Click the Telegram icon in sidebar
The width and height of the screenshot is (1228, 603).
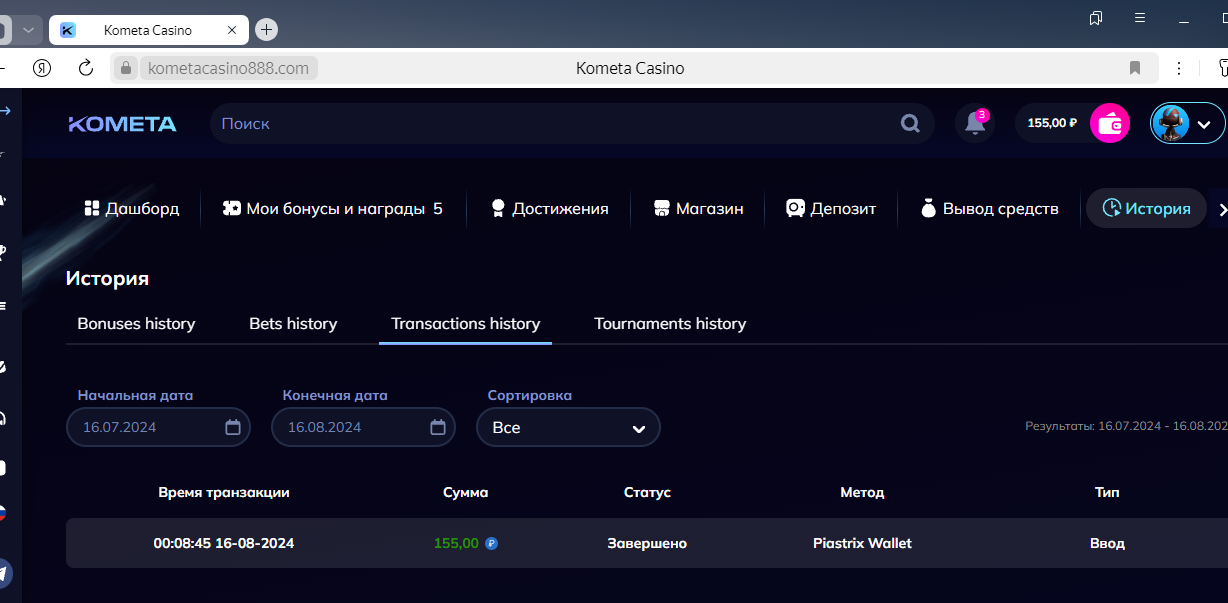click(6, 573)
